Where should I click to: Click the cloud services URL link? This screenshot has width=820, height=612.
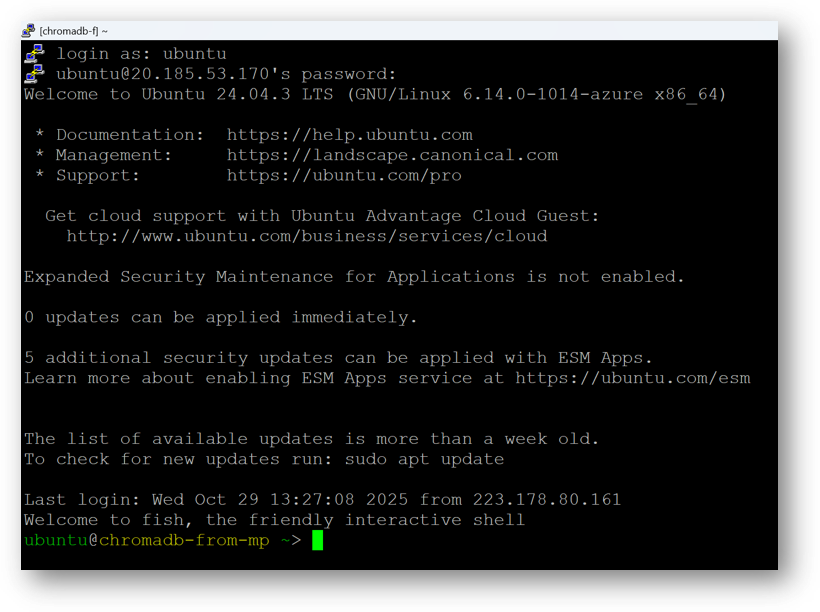coord(306,236)
